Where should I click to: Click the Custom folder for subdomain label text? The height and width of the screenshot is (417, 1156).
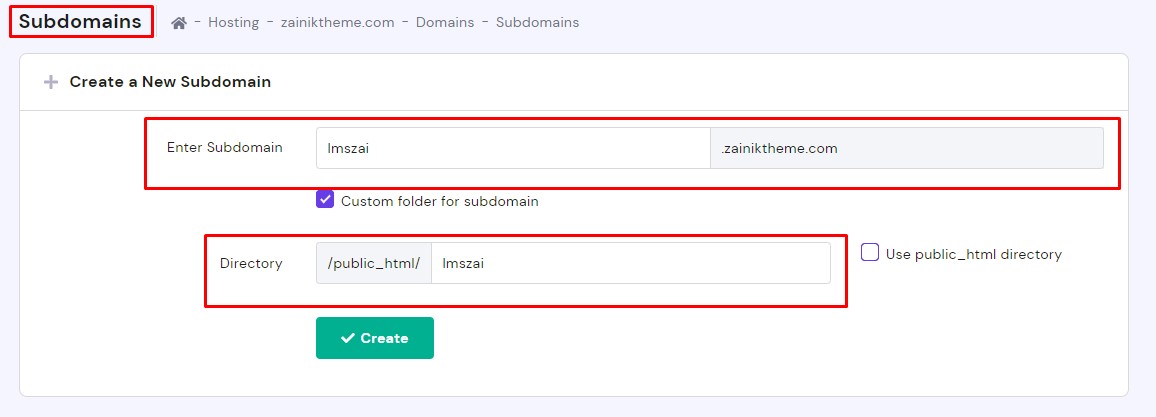pyautogui.click(x=440, y=201)
